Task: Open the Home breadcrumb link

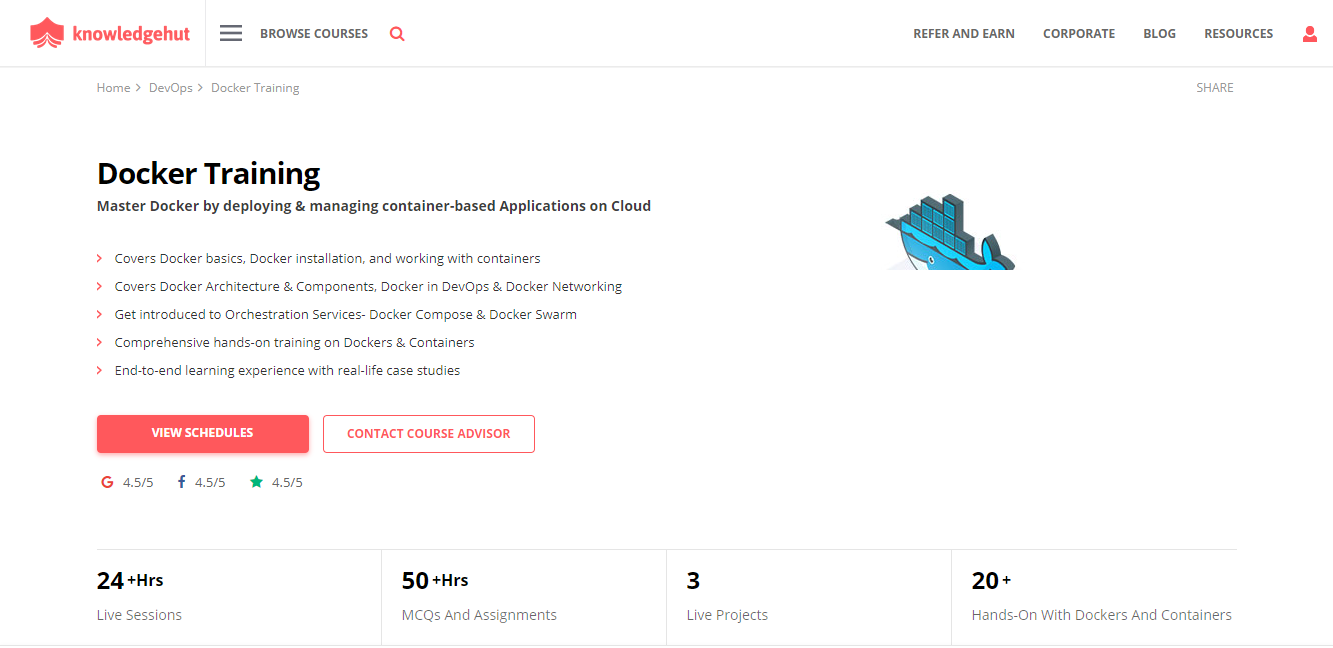Action: pyautogui.click(x=113, y=87)
